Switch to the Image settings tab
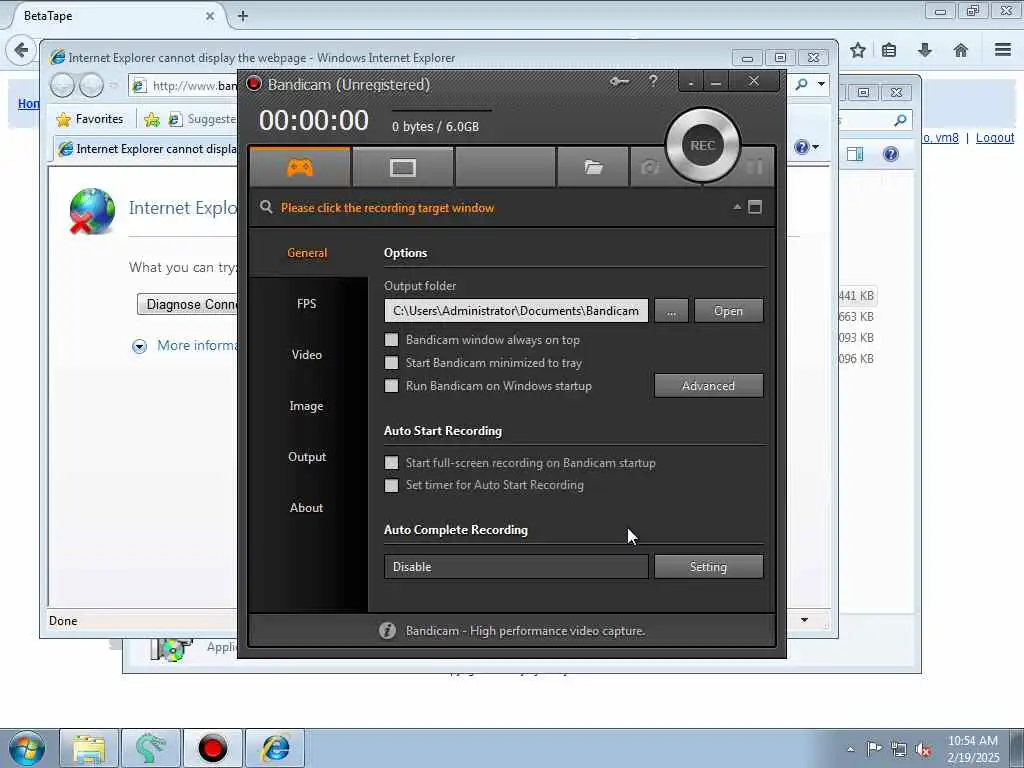Image resolution: width=1024 pixels, height=768 pixels. click(x=307, y=406)
